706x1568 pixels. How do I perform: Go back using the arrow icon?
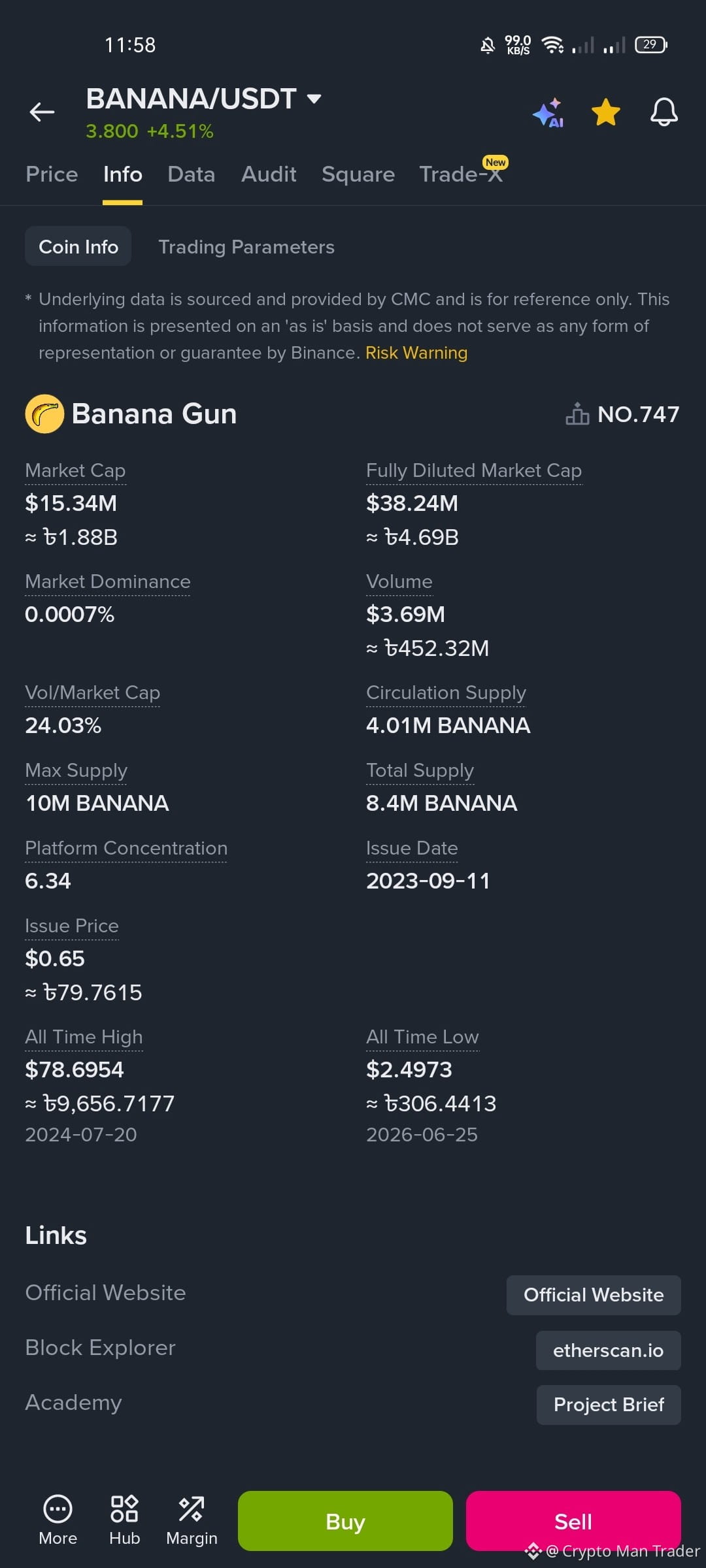tap(42, 112)
